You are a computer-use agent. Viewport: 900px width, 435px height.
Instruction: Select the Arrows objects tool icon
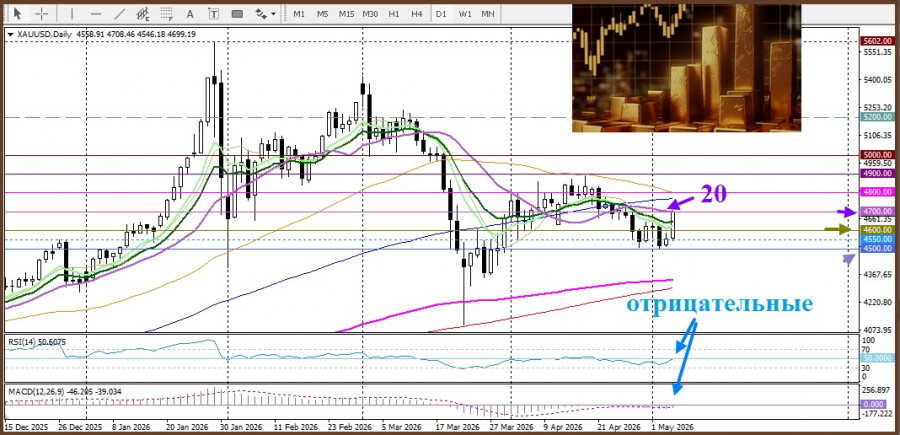(x=261, y=13)
